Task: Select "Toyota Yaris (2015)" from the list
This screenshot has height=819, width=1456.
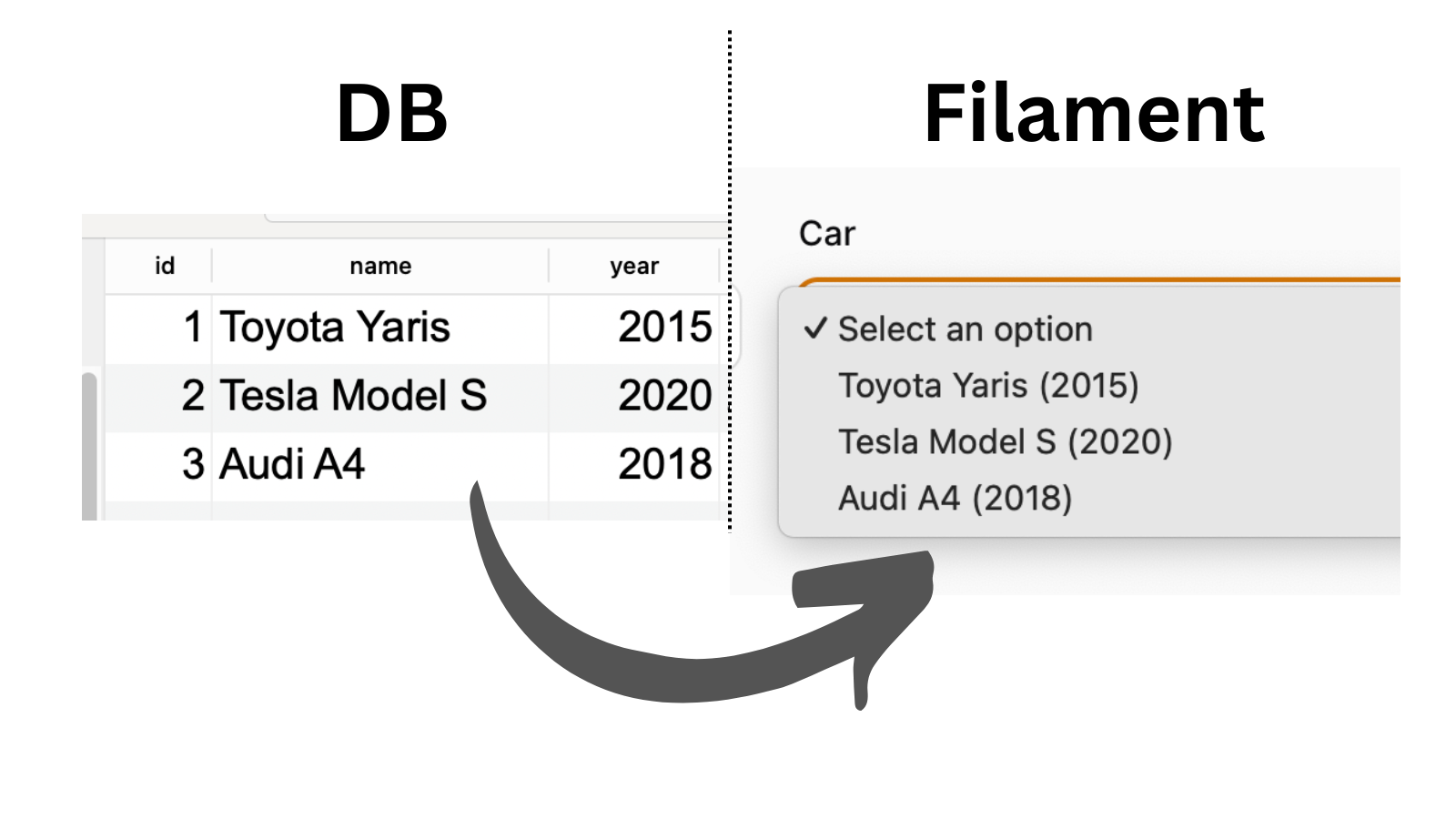Action: [988, 386]
